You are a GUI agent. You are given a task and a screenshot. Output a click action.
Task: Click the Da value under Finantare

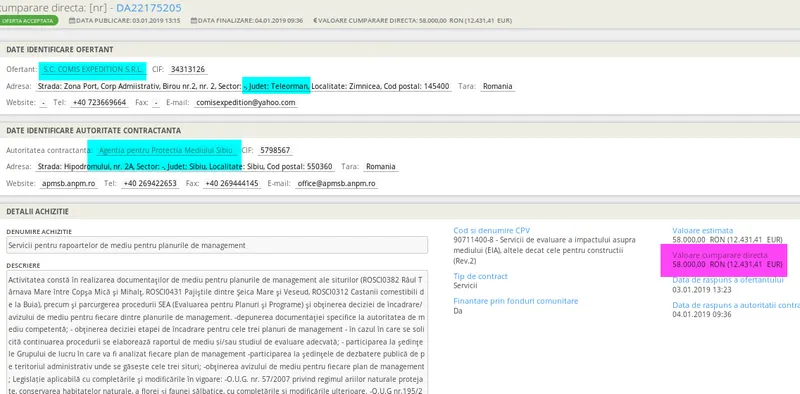click(458, 310)
